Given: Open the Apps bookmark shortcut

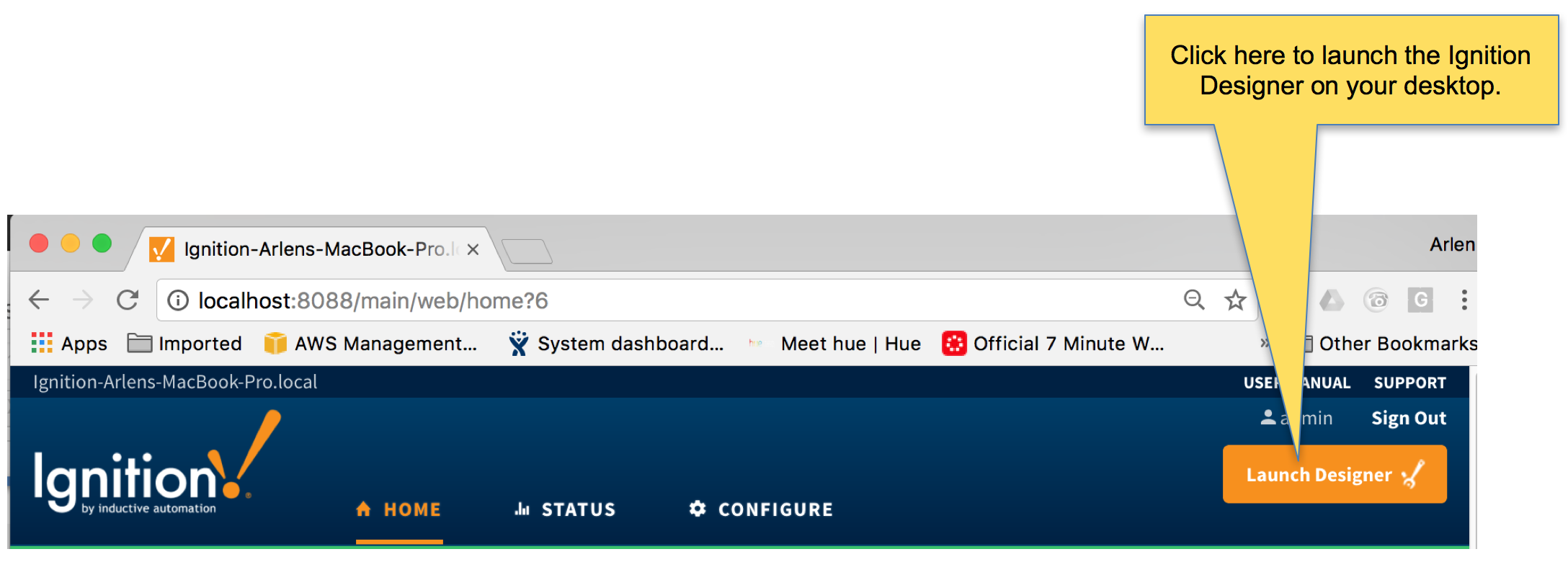Looking at the screenshot, I should pyautogui.click(x=69, y=344).
